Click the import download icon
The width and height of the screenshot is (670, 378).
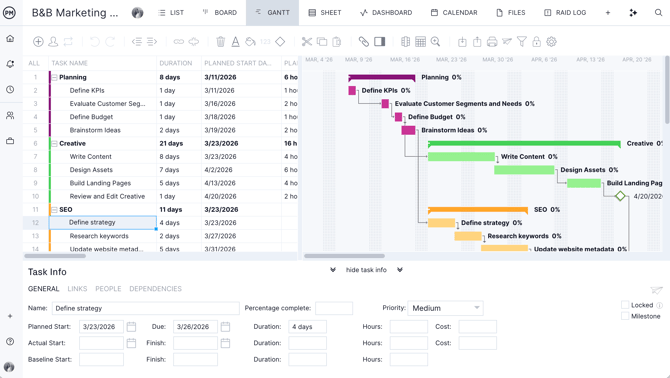[462, 41]
